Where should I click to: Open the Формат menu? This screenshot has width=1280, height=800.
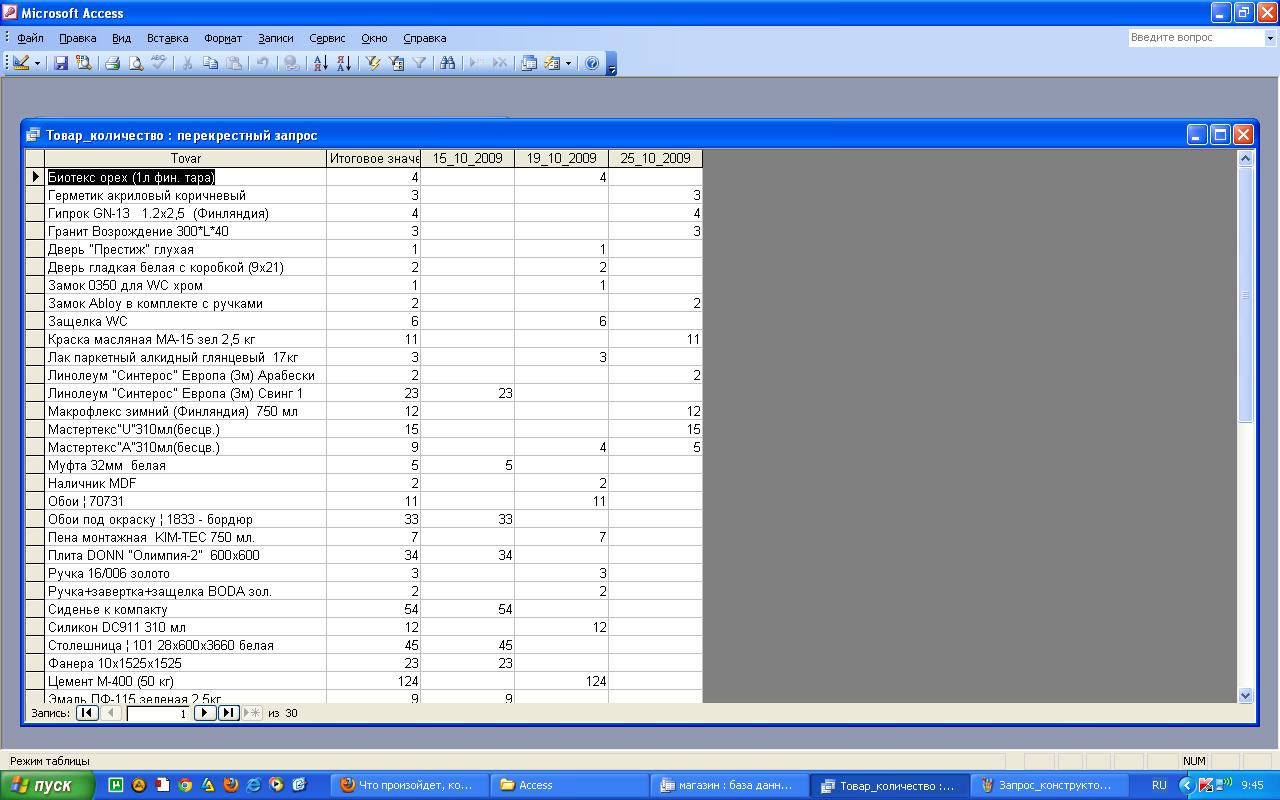click(223, 38)
